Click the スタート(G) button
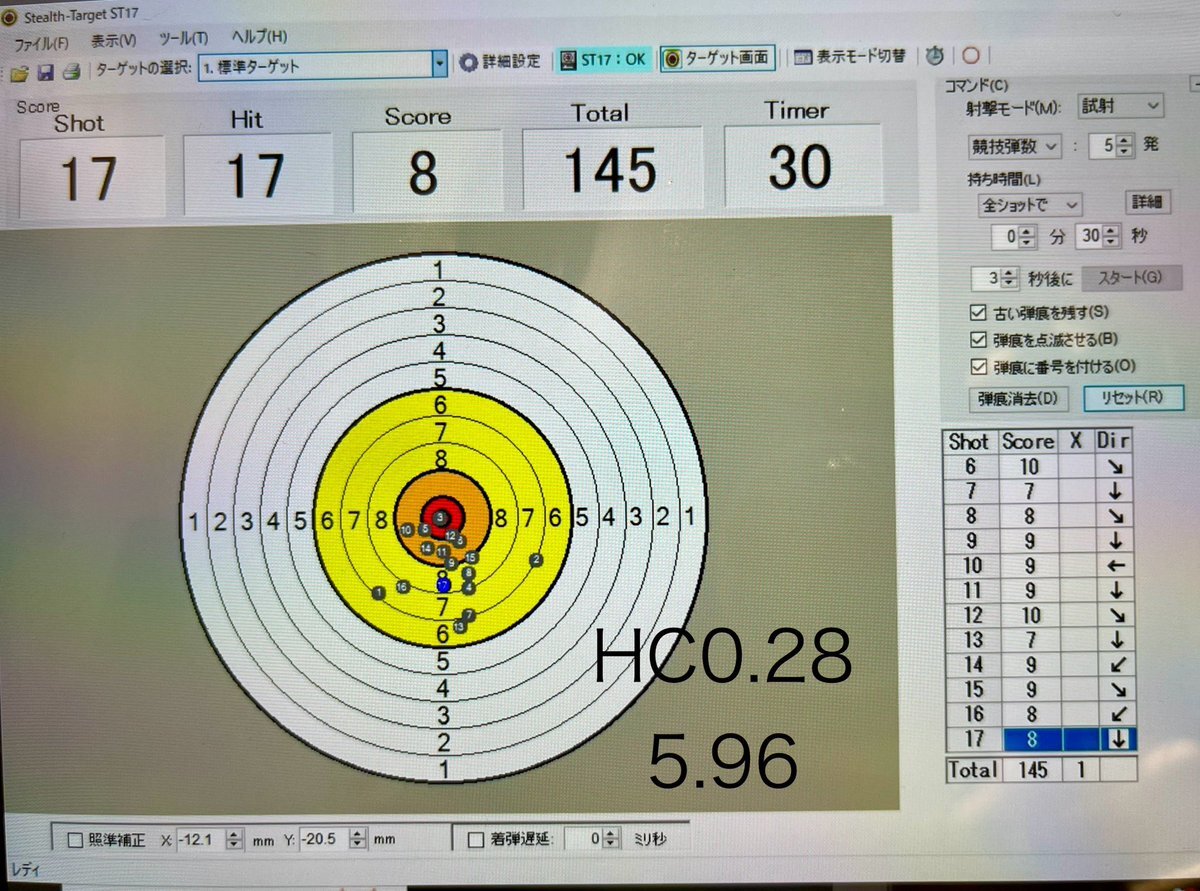This screenshot has height=891, width=1200. (x=1130, y=277)
